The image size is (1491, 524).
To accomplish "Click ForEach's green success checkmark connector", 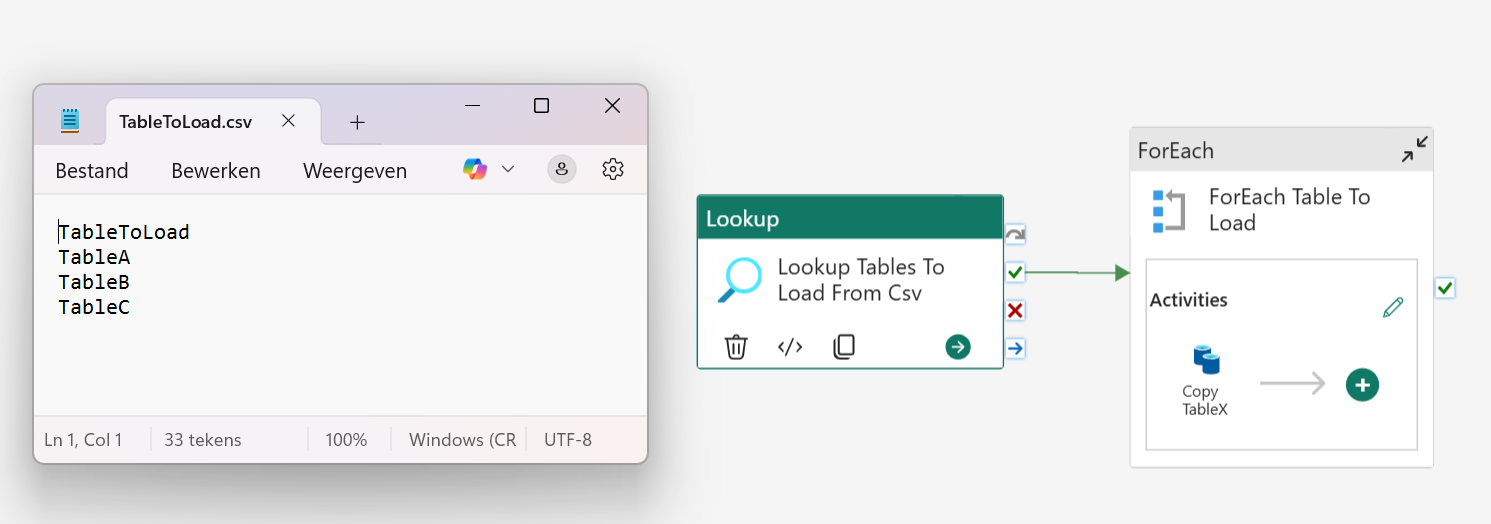I will tap(1444, 288).
